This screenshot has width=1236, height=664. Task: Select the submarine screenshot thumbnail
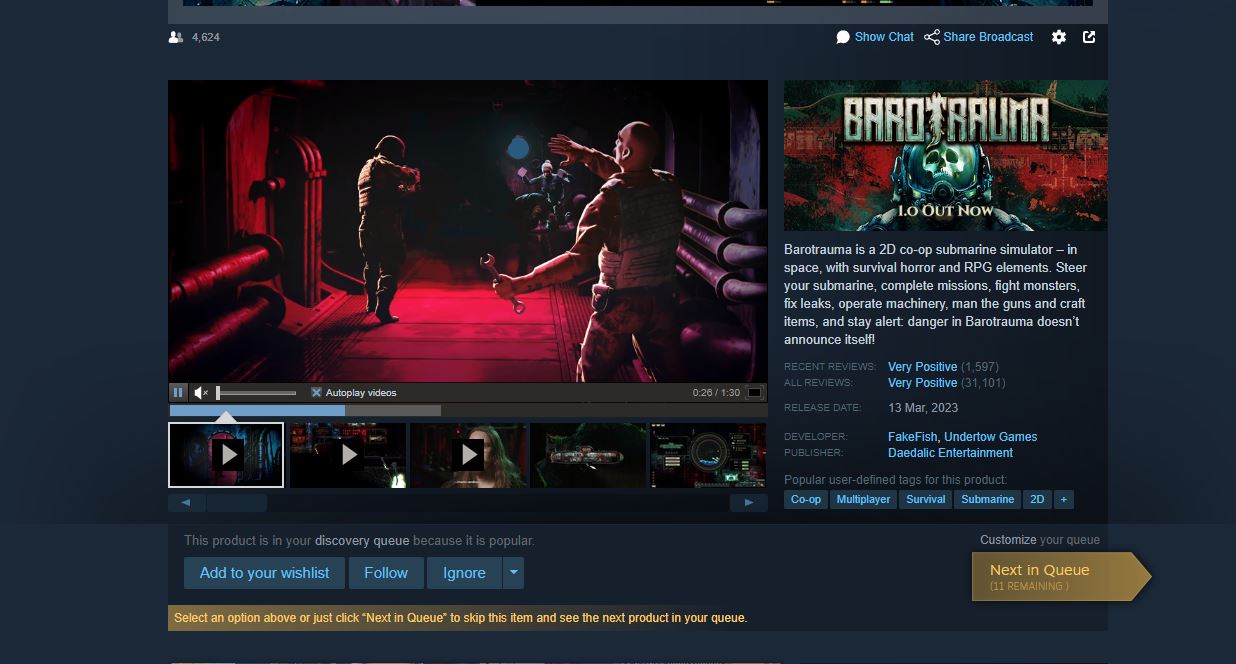click(588, 455)
